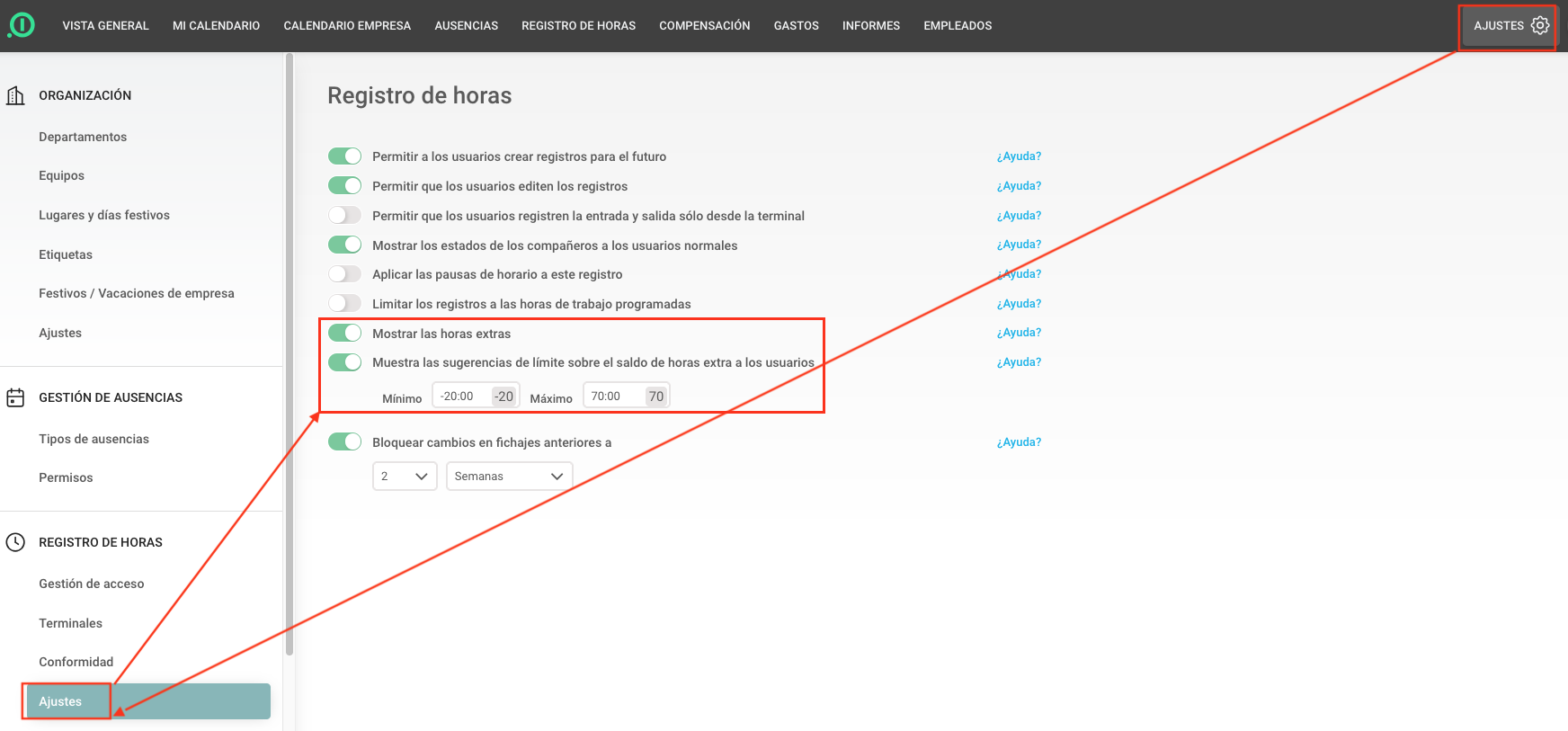Viewport: 1568px width, 731px height.
Task: Open the number of weeks dropdown
Action: (405, 477)
